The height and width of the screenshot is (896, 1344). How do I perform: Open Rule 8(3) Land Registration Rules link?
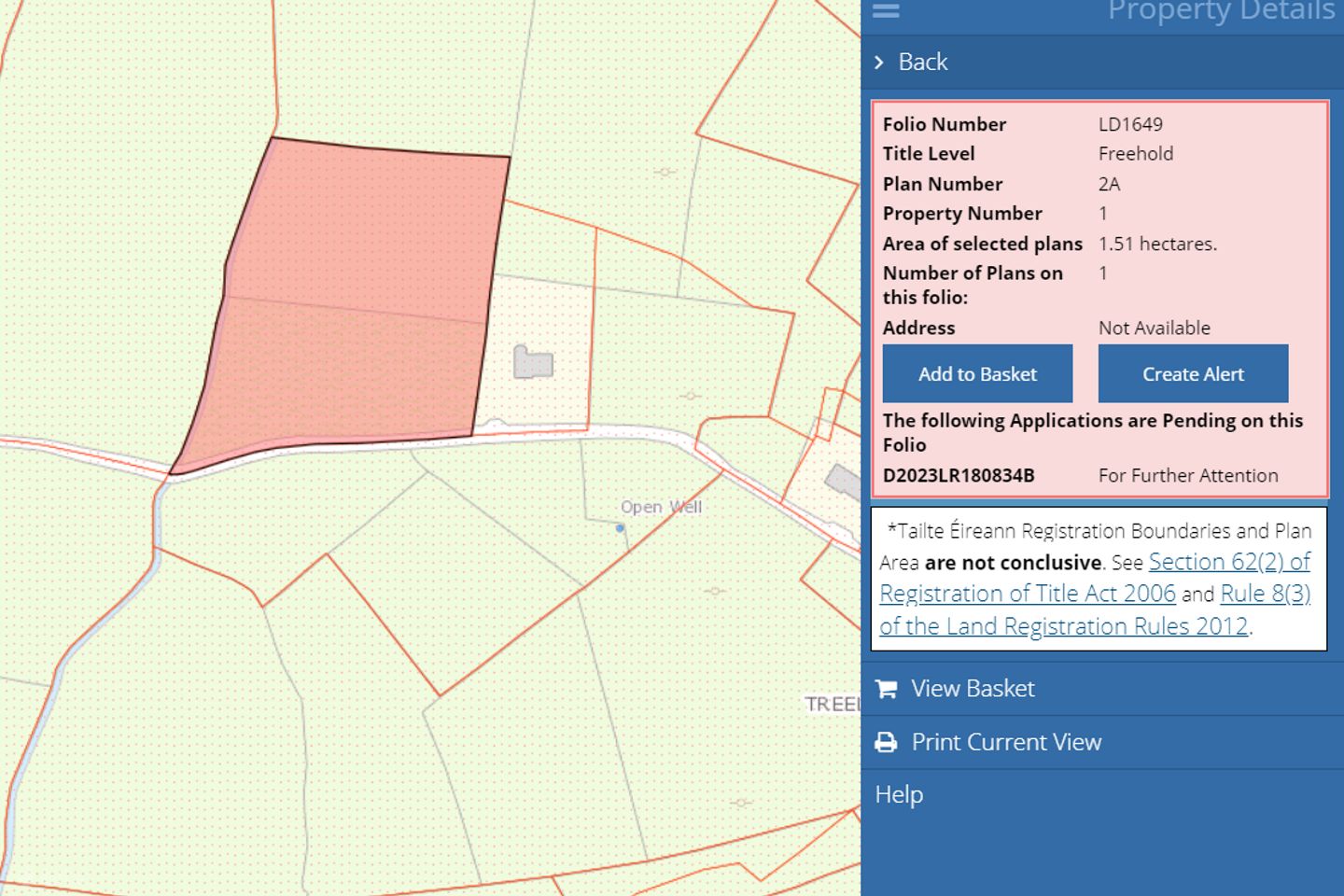tap(1265, 594)
